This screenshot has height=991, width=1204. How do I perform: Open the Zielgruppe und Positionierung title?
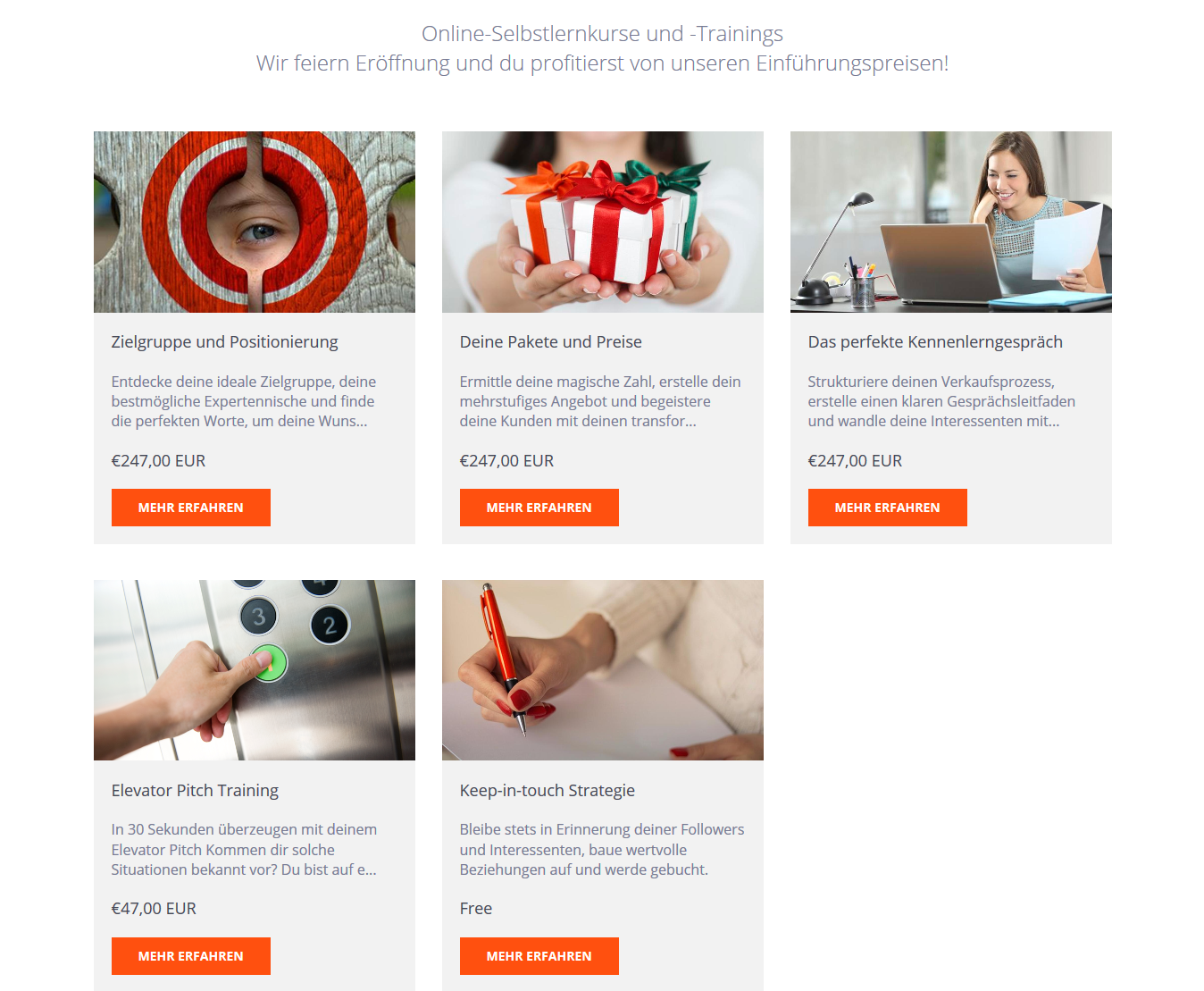tap(225, 342)
